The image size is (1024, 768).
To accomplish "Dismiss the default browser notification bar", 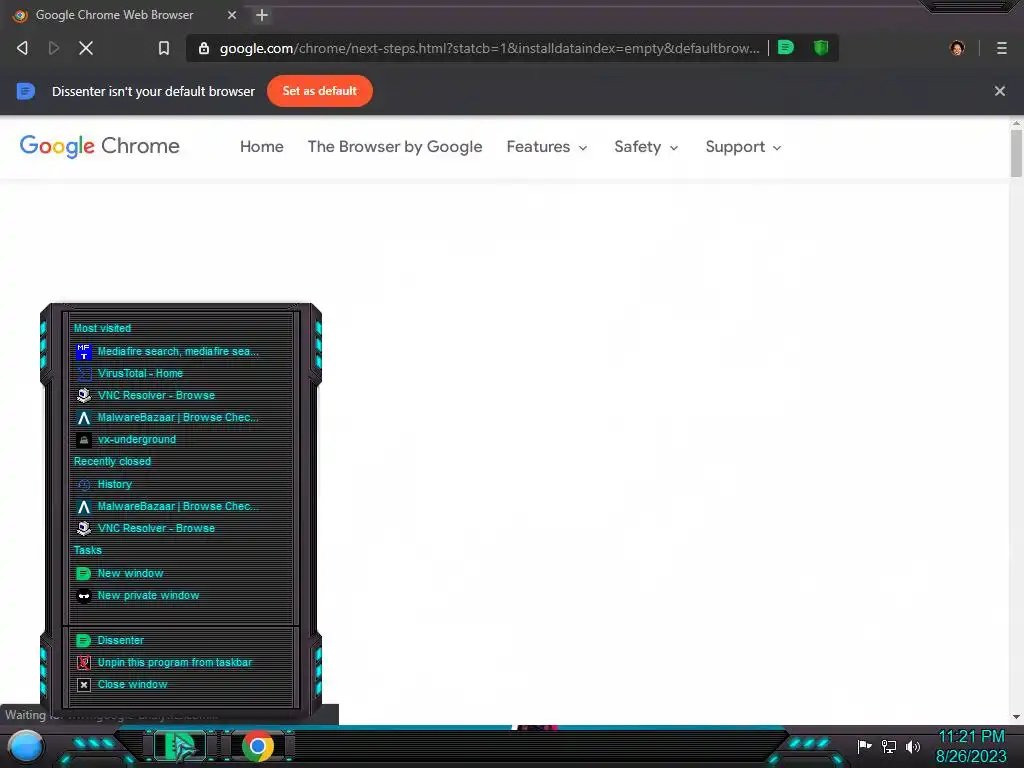I will [999, 91].
